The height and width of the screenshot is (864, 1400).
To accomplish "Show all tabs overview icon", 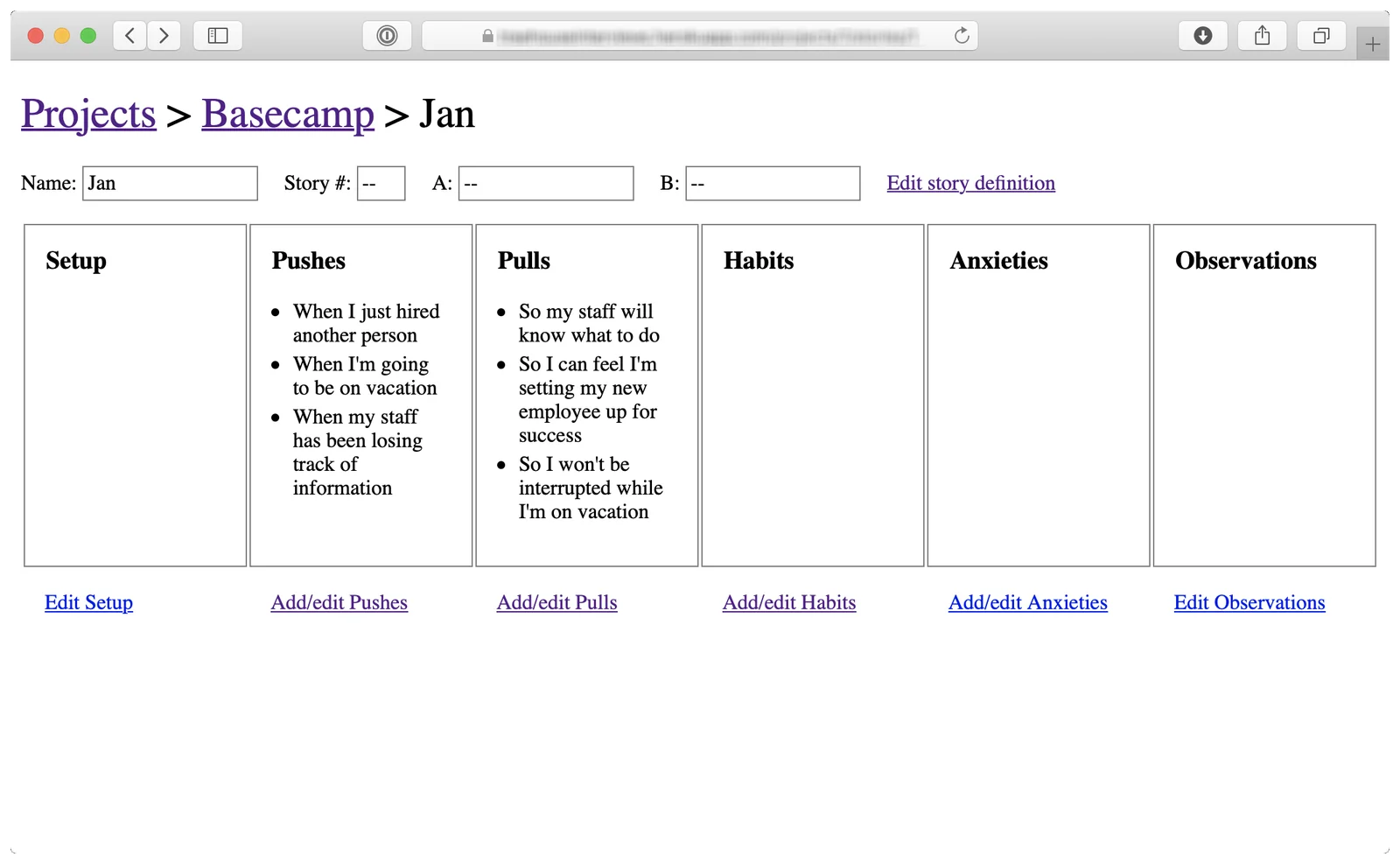I will [x=1321, y=36].
